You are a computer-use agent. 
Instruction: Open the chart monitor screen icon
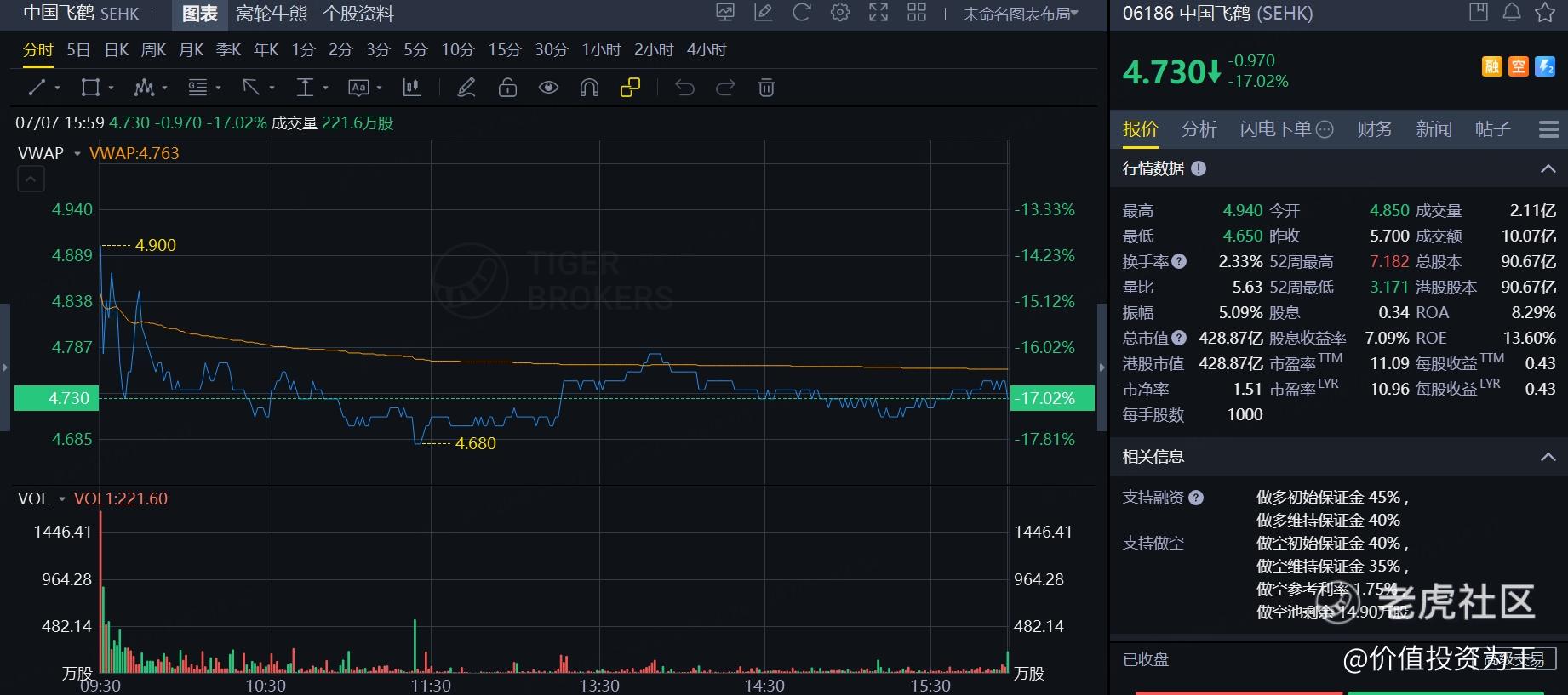pyautogui.click(x=725, y=13)
